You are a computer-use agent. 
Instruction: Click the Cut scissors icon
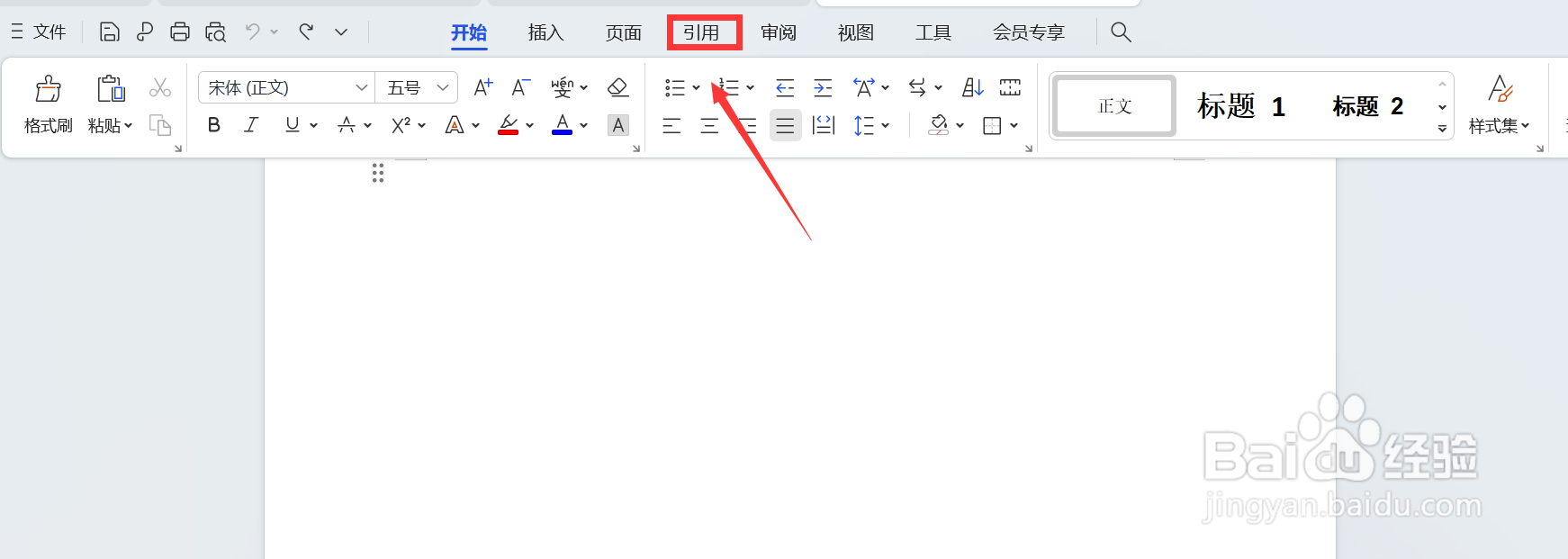(x=160, y=87)
